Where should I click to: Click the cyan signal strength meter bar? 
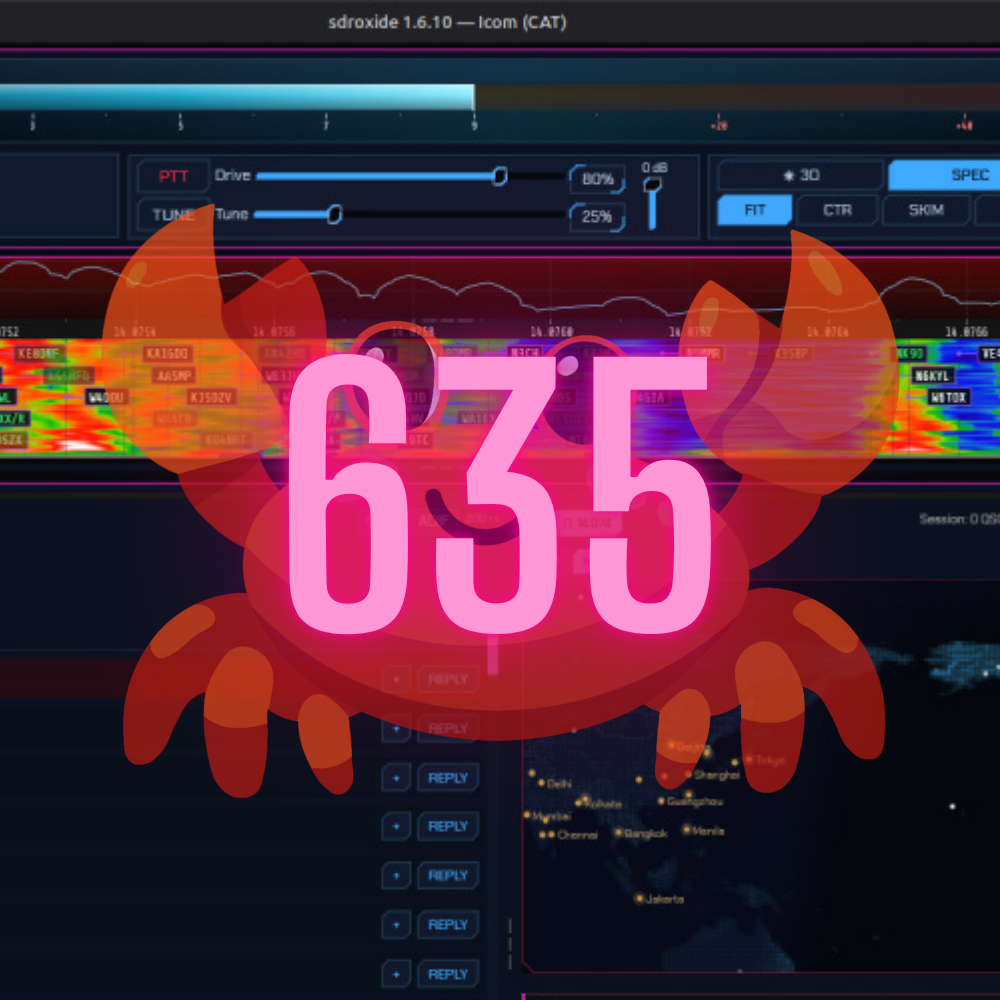pos(237,98)
